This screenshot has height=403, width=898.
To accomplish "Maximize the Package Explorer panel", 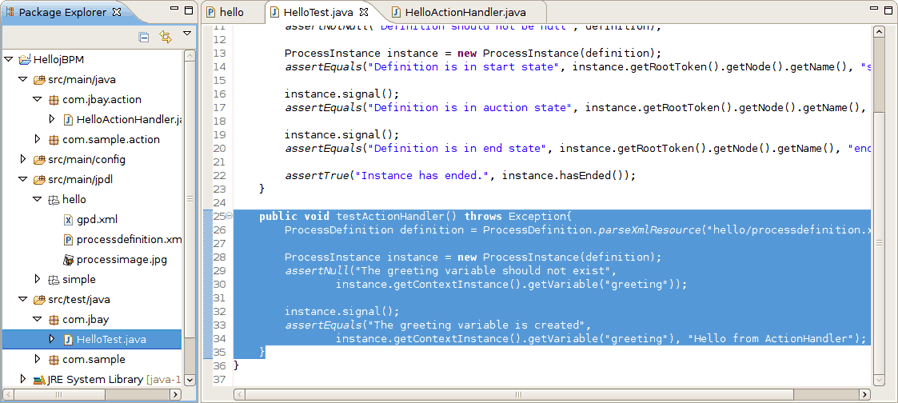I will [189, 10].
